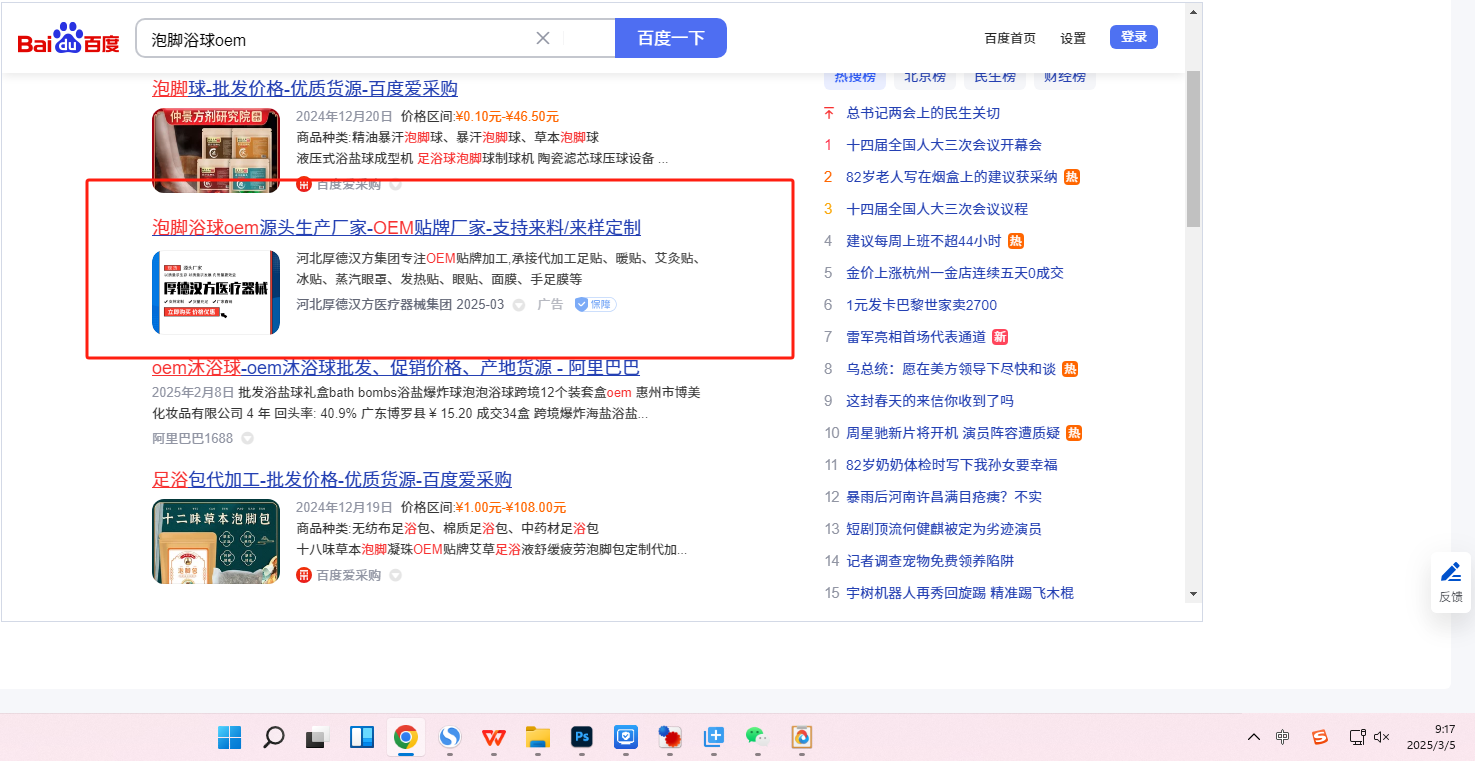Open File Explorer from the taskbar
Screen dimensions: 1475x761
[x=538, y=738]
